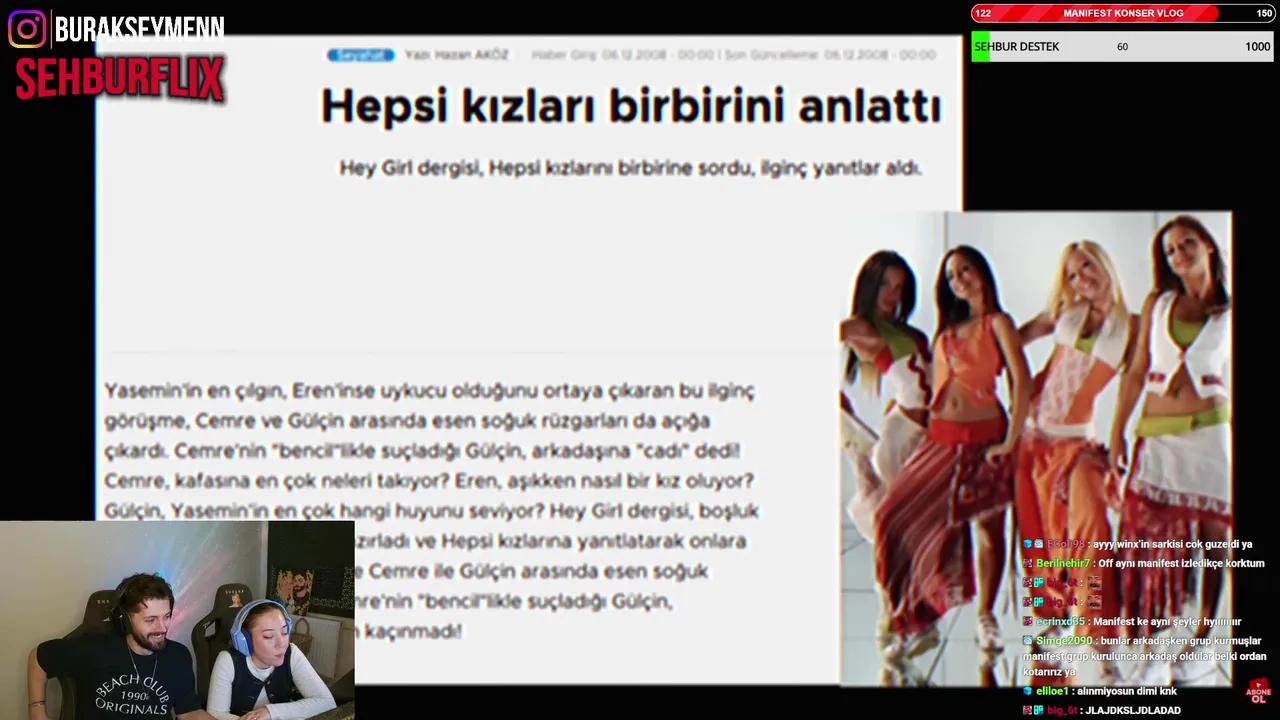Click the SEHBURFLIX logo text
The width and height of the screenshot is (1280, 720).
pyautogui.click(x=119, y=78)
